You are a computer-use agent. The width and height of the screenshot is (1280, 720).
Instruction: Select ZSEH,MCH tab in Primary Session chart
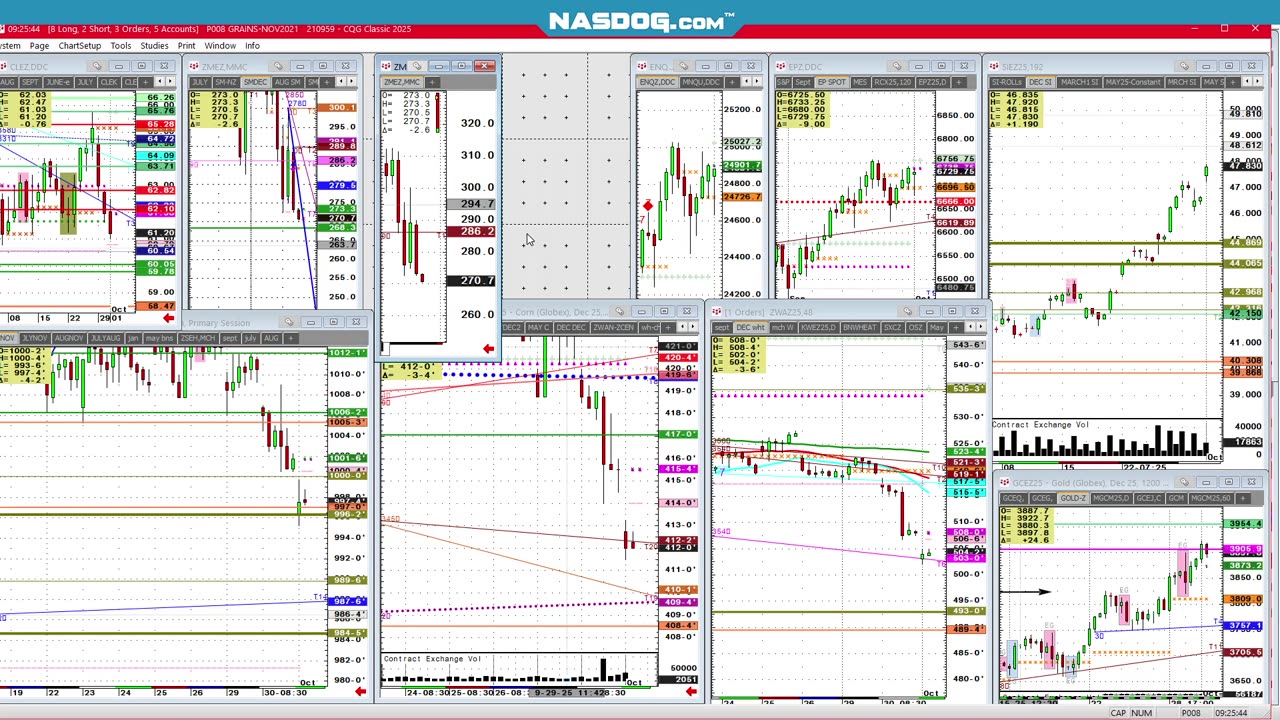click(x=198, y=338)
